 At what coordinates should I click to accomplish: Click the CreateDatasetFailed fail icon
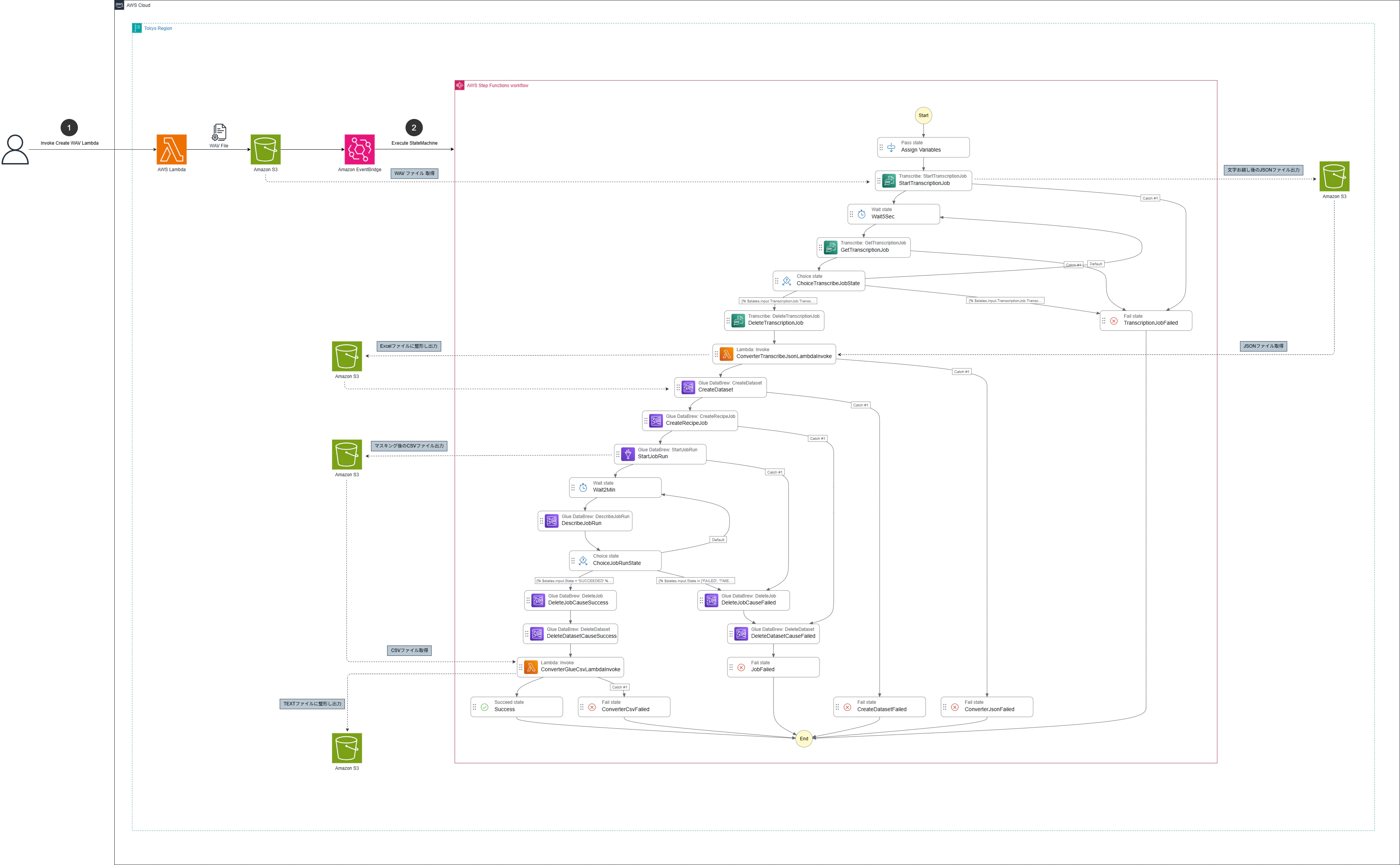[x=848, y=707]
